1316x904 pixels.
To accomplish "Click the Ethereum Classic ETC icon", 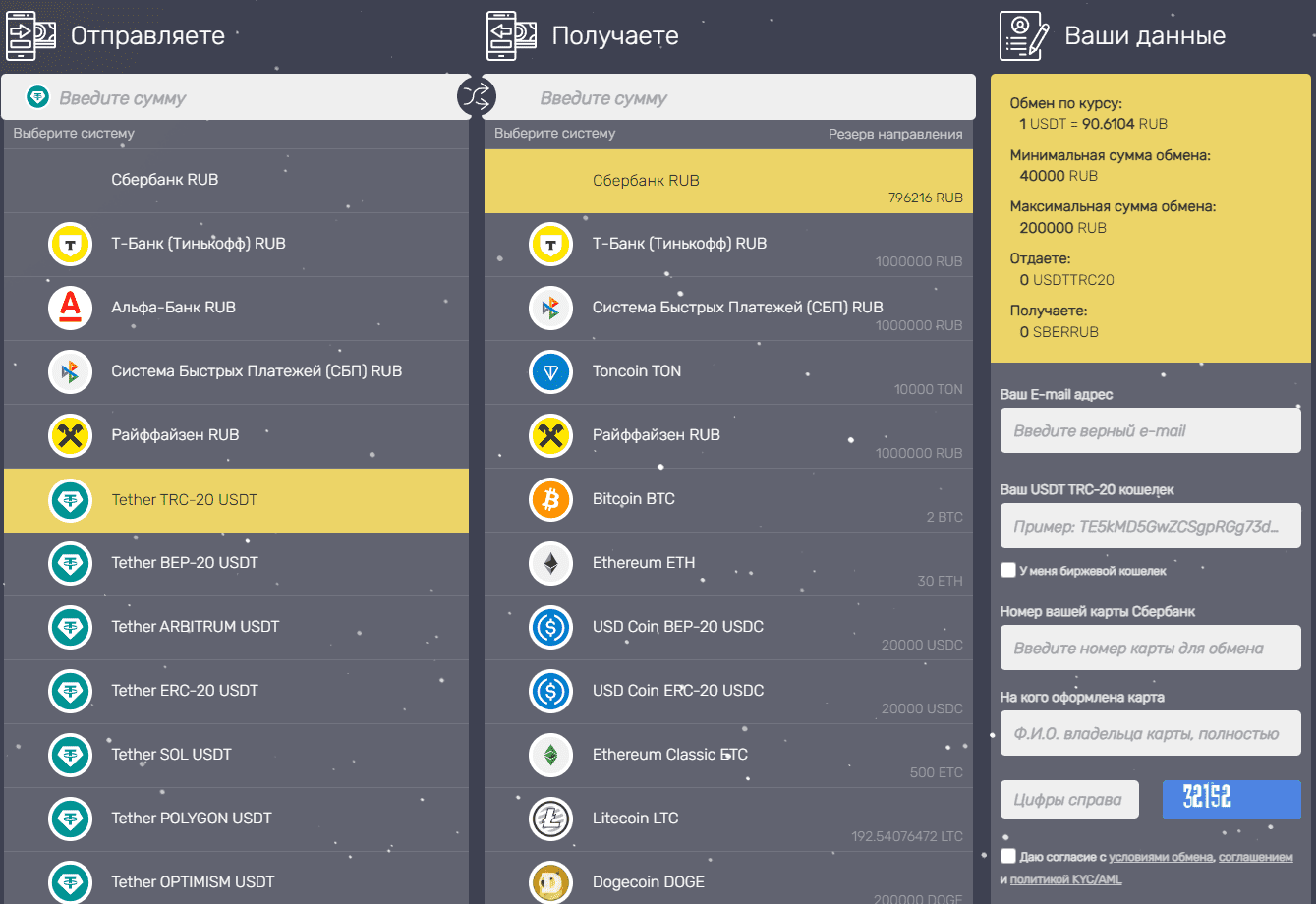I will pyautogui.click(x=550, y=755).
